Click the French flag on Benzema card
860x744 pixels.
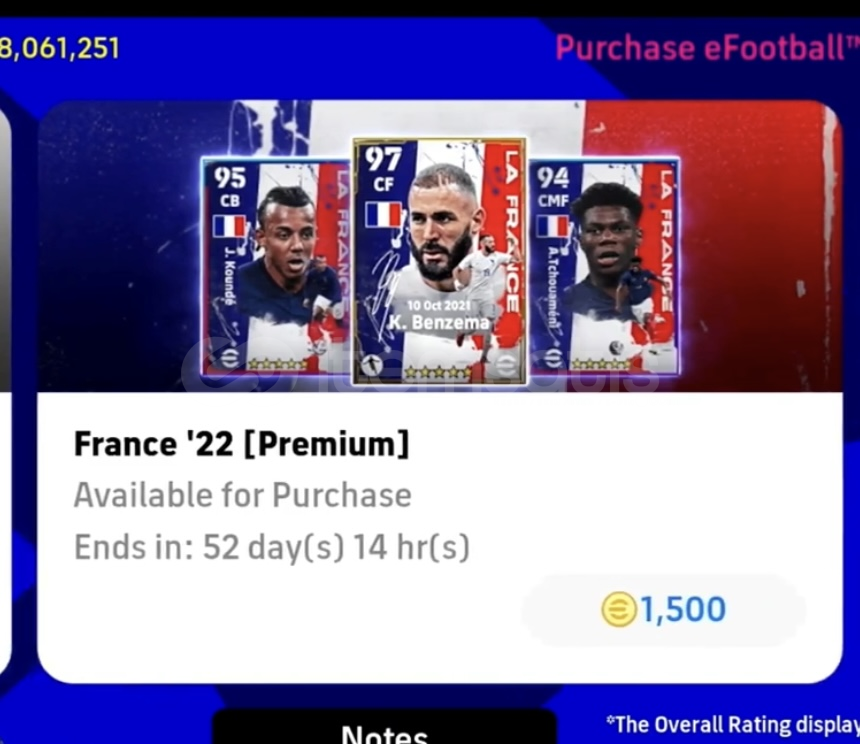coord(384,214)
